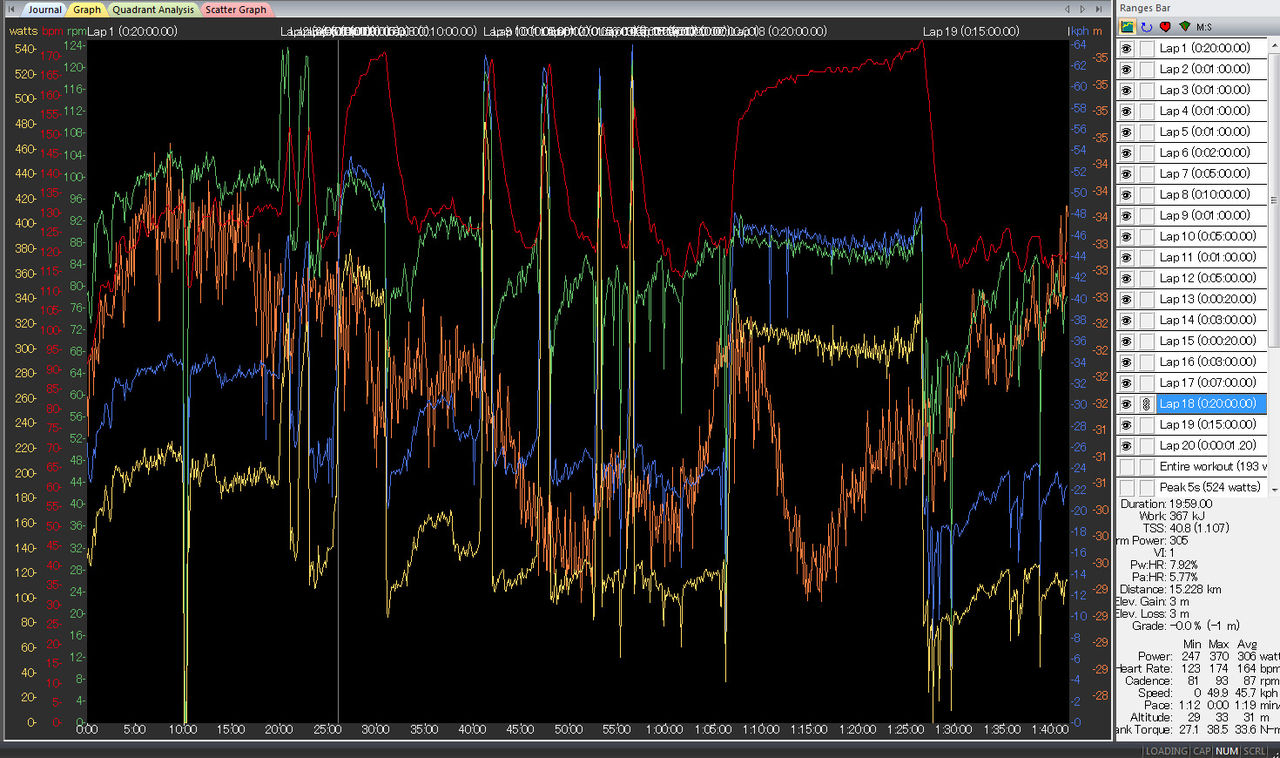
Task: Toggle the eye icon for Lap 18
Action: point(1127,404)
